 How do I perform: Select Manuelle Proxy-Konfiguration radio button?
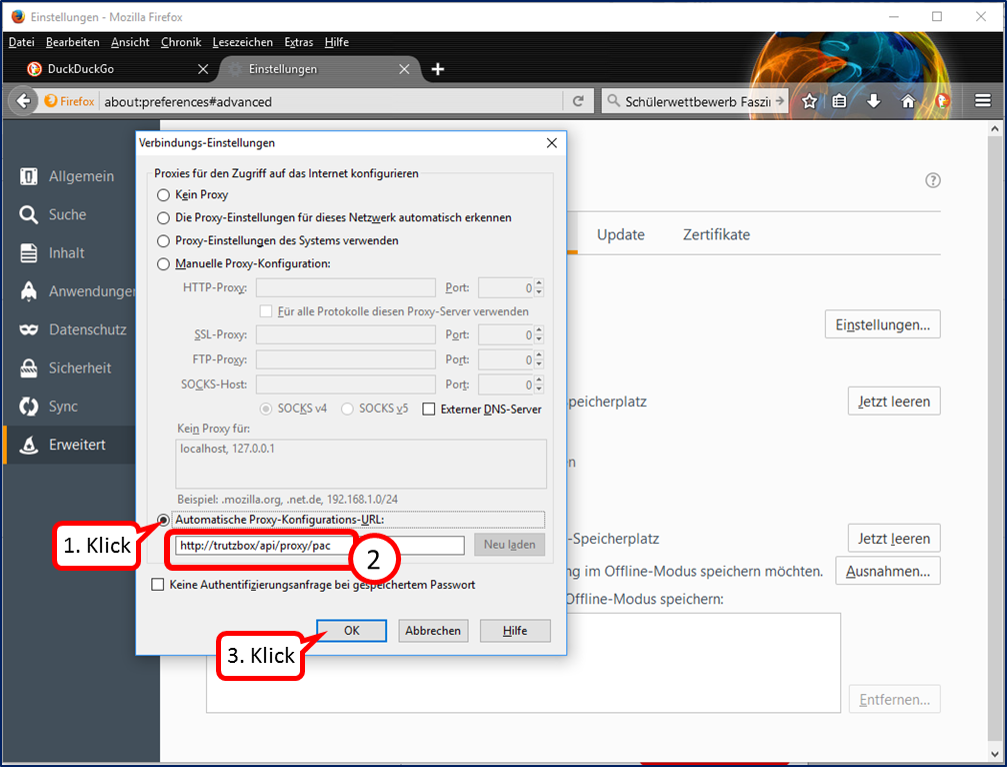(163, 264)
